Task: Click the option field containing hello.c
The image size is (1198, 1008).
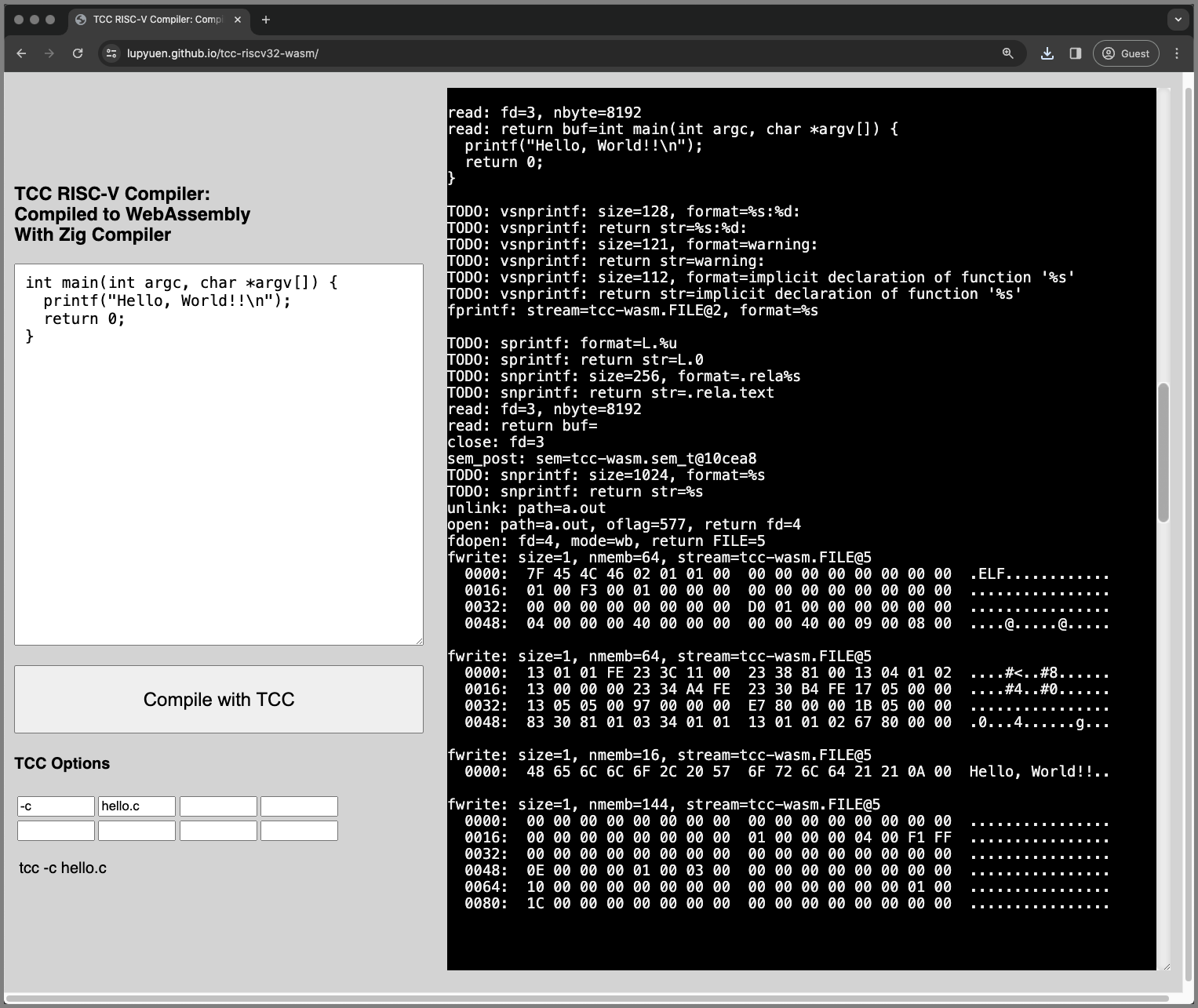Action: [137, 806]
